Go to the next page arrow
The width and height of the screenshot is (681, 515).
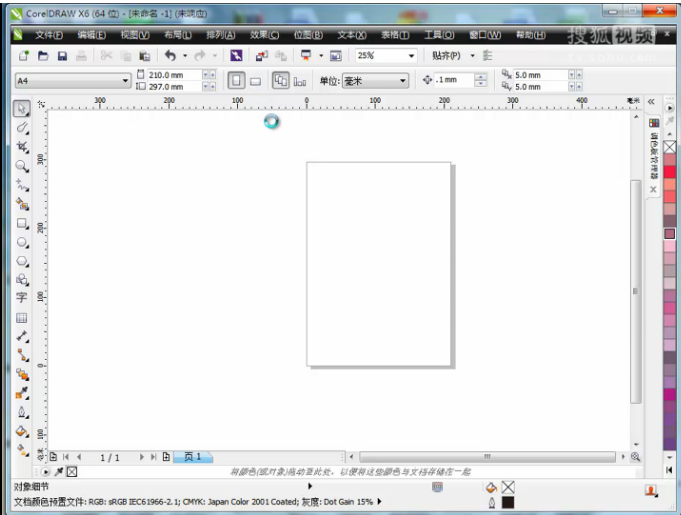point(141,457)
